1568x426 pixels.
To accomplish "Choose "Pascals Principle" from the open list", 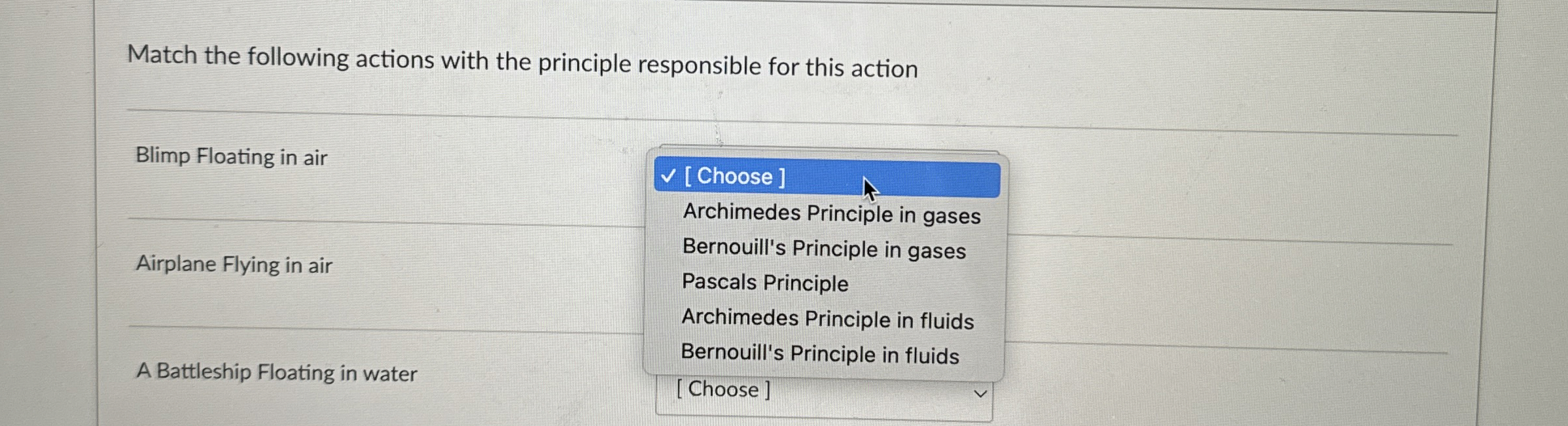I will point(763,283).
